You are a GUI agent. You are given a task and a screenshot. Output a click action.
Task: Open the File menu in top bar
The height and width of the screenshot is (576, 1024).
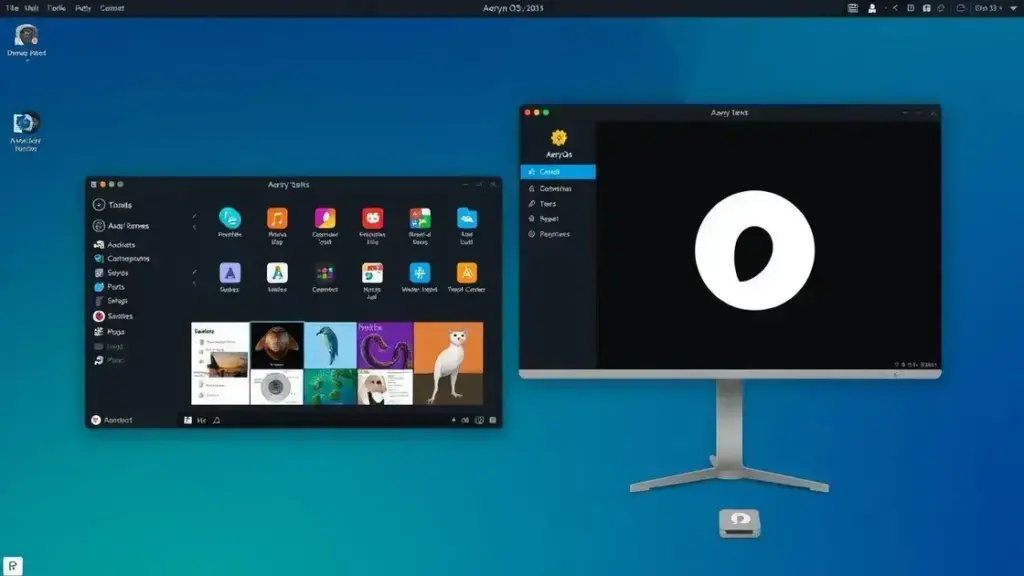click(12, 8)
